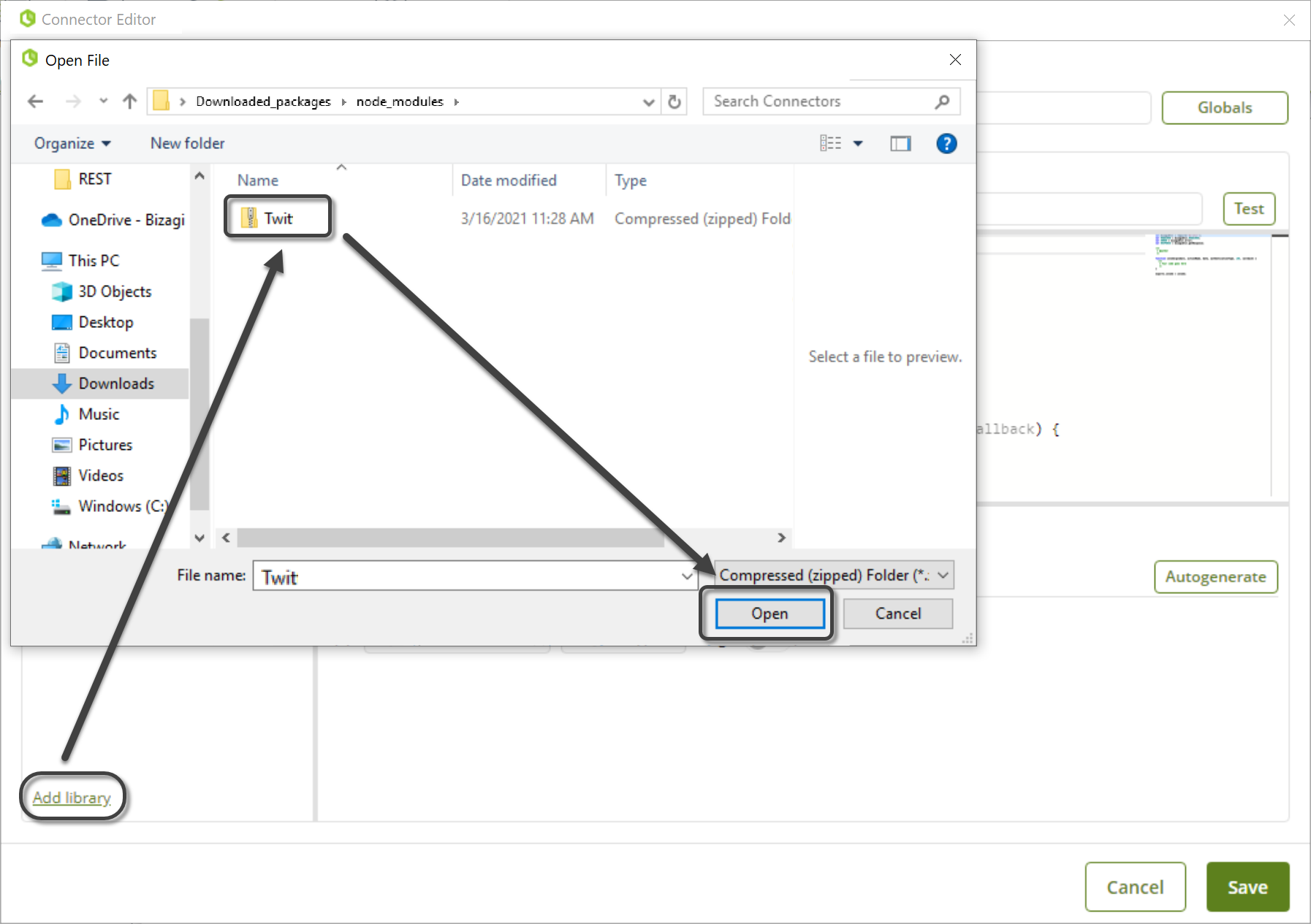Open Desktop in navigation pane
The image size is (1311, 924).
point(94,322)
